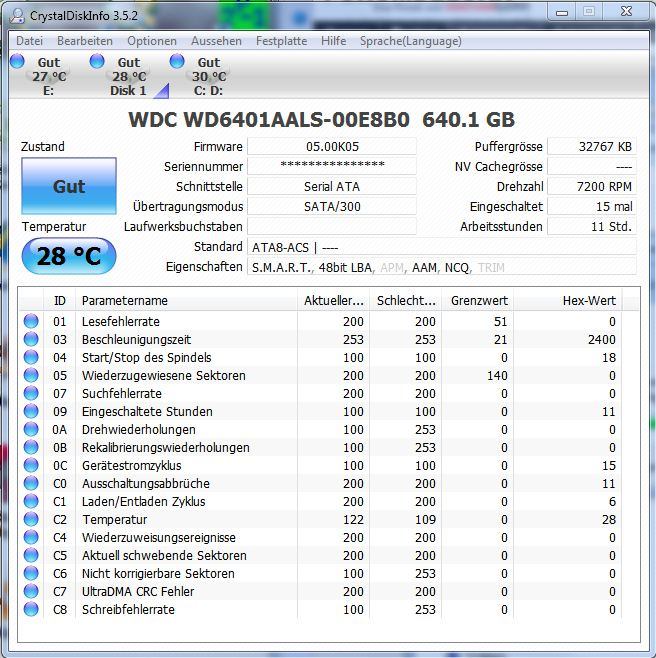Click the Grenzwert 51 of Lesefehlerrate
This screenshot has width=656, height=658.
[x=500, y=321]
